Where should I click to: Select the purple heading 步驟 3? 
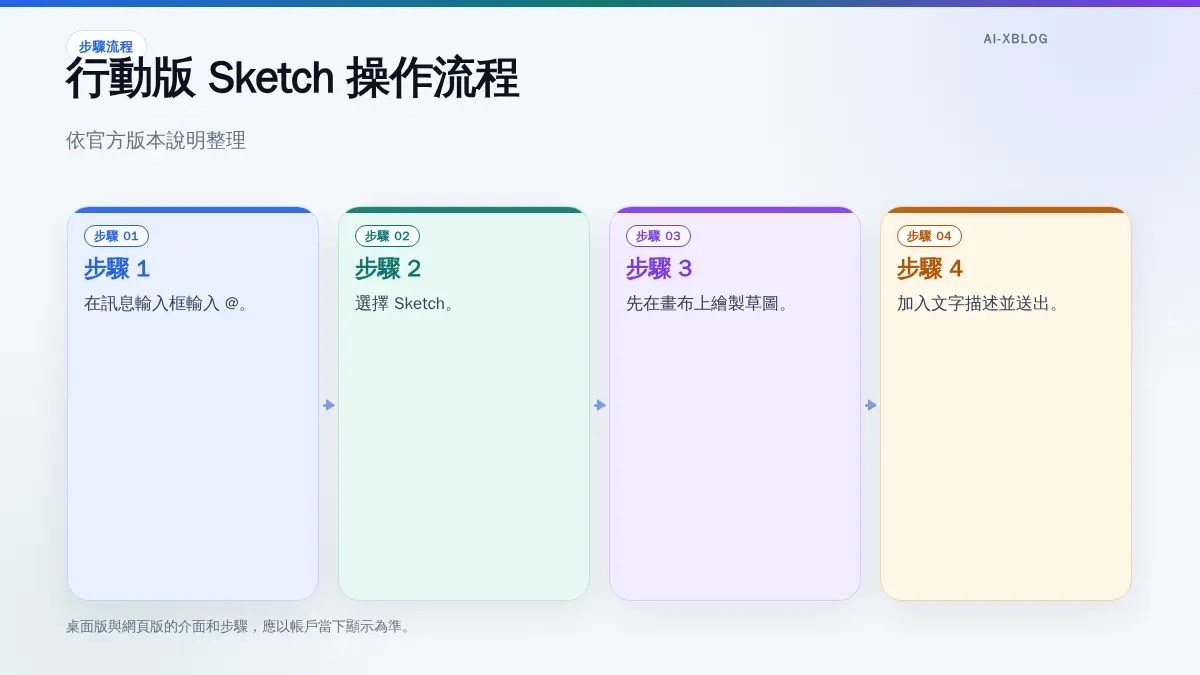point(659,269)
